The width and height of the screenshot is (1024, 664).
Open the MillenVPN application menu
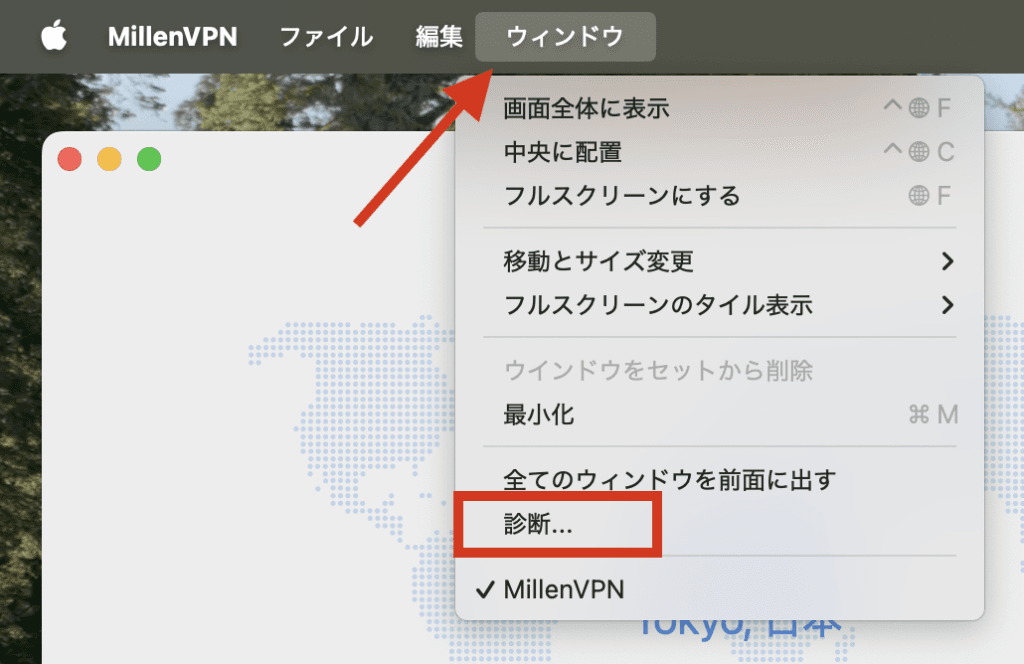172,37
